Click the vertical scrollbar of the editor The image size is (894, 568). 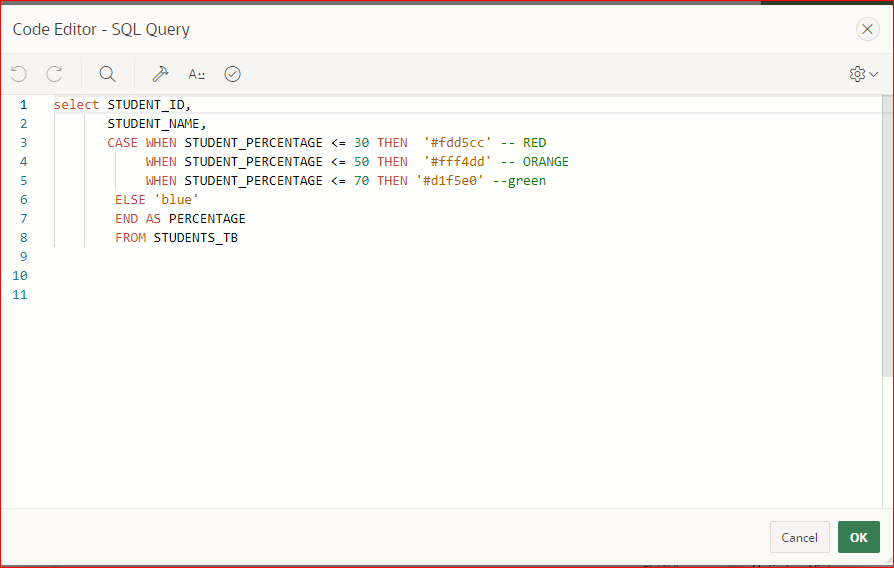pos(887,236)
